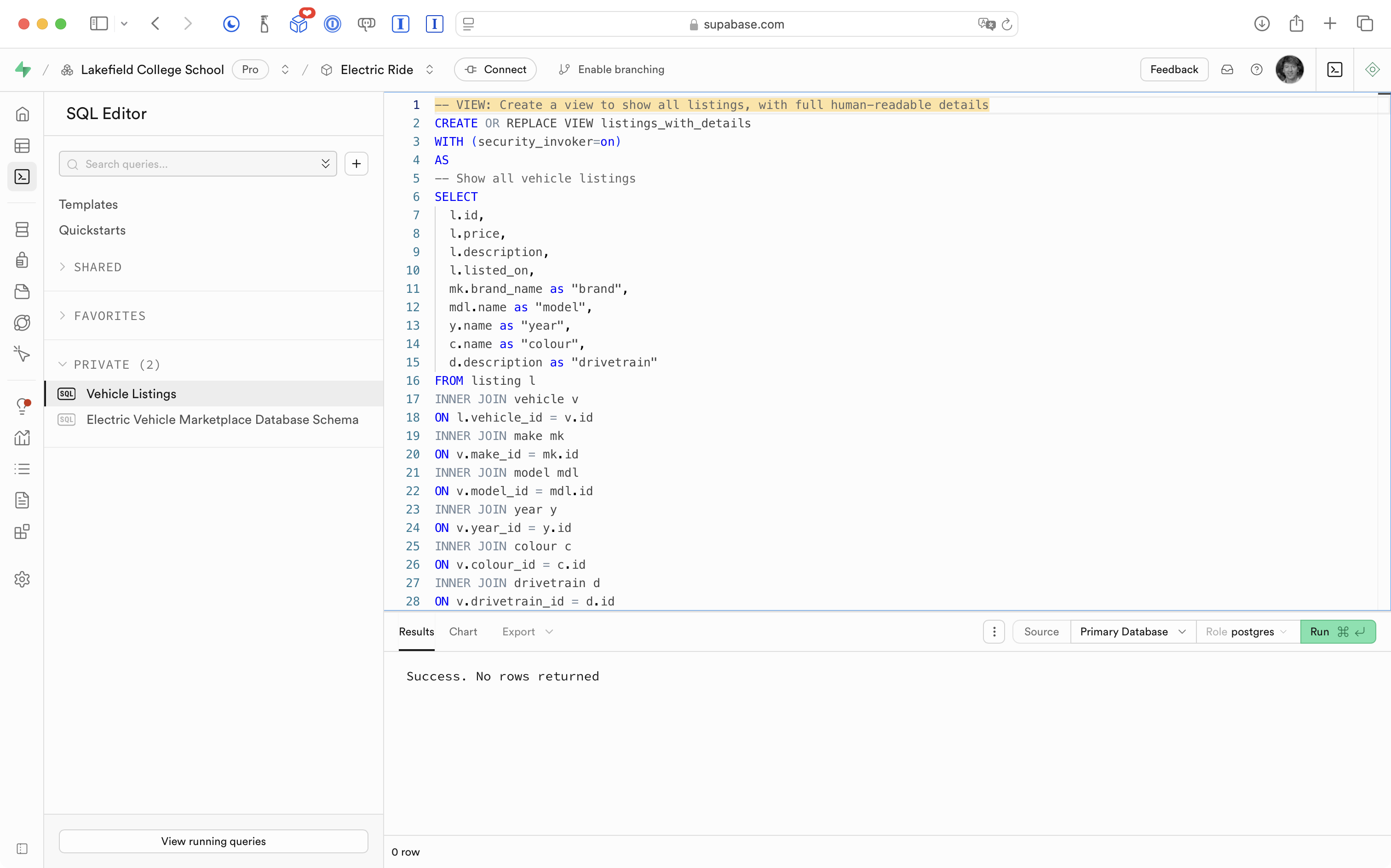Open the Table Editor sidebar icon

(x=22, y=146)
